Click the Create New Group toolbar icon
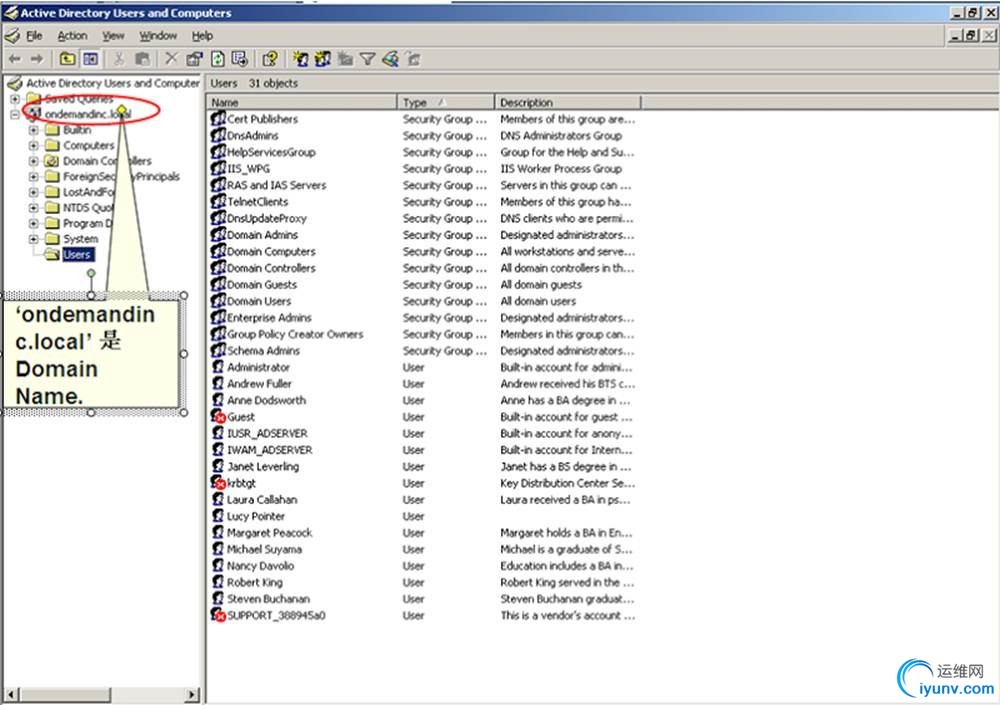The height and width of the screenshot is (705, 1000). pos(323,60)
